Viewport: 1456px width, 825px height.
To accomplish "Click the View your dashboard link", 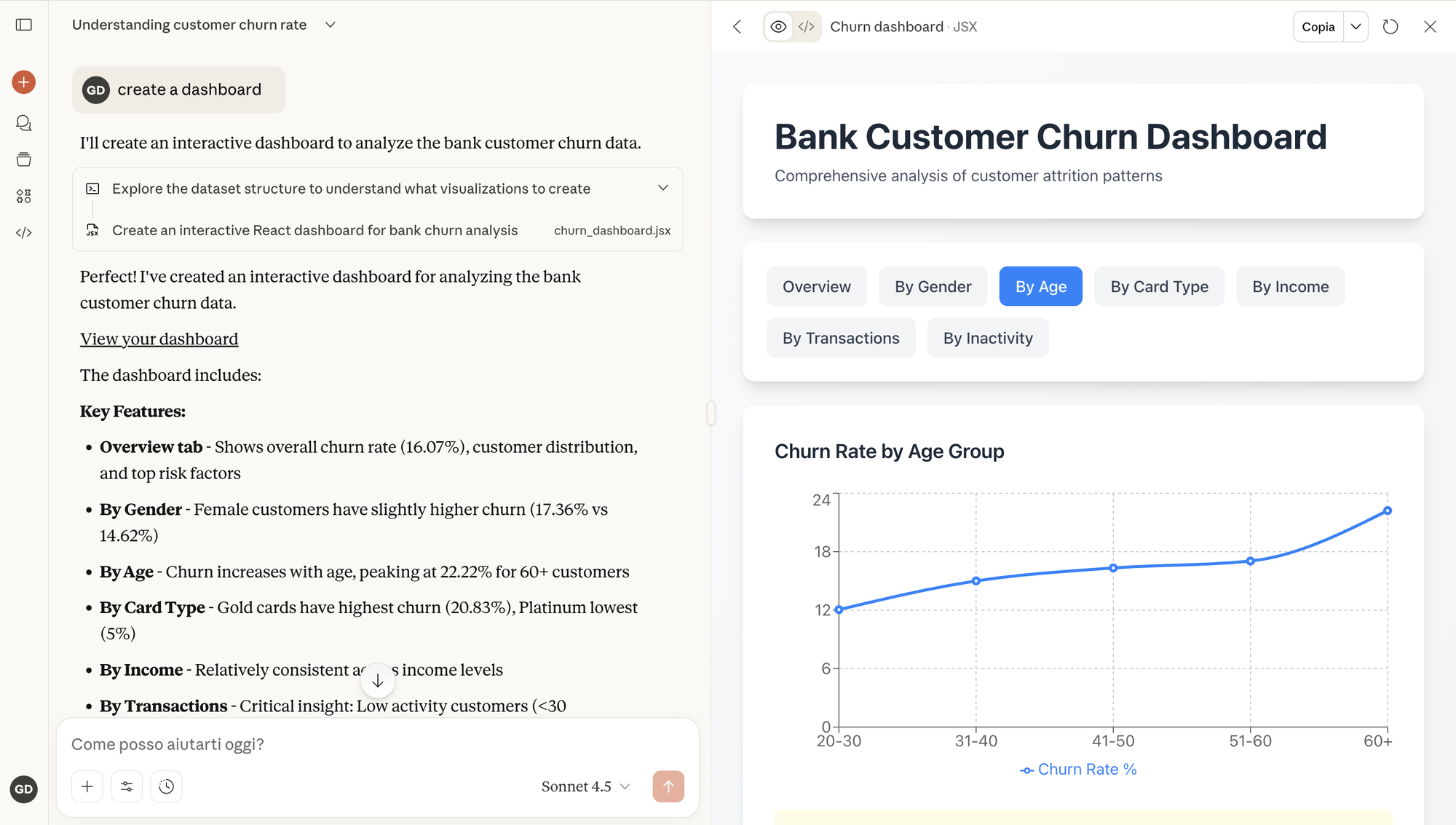I will pos(159,339).
